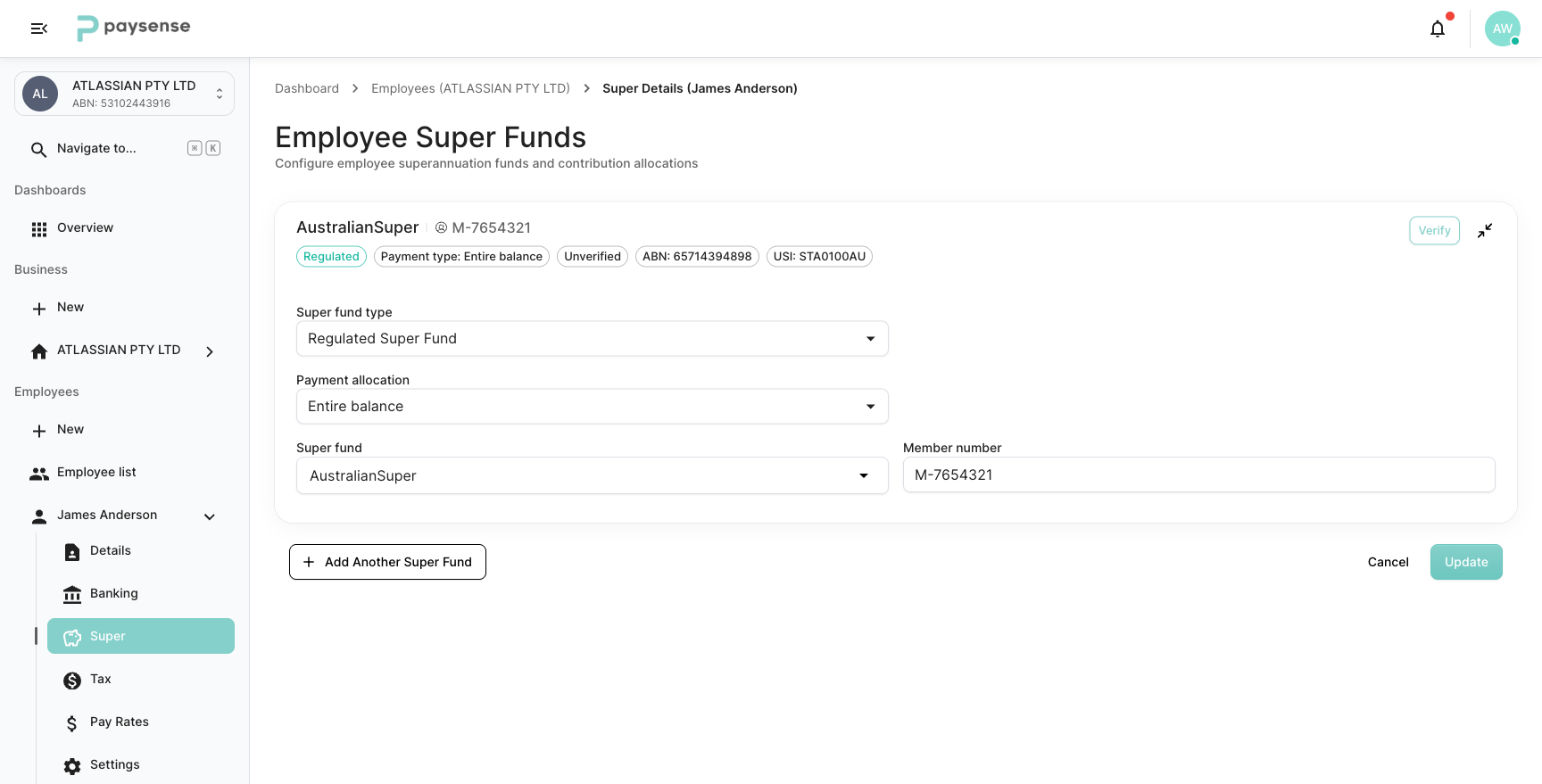The image size is (1542, 784).
Task: Click the search magnifier icon
Action: click(x=38, y=149)
